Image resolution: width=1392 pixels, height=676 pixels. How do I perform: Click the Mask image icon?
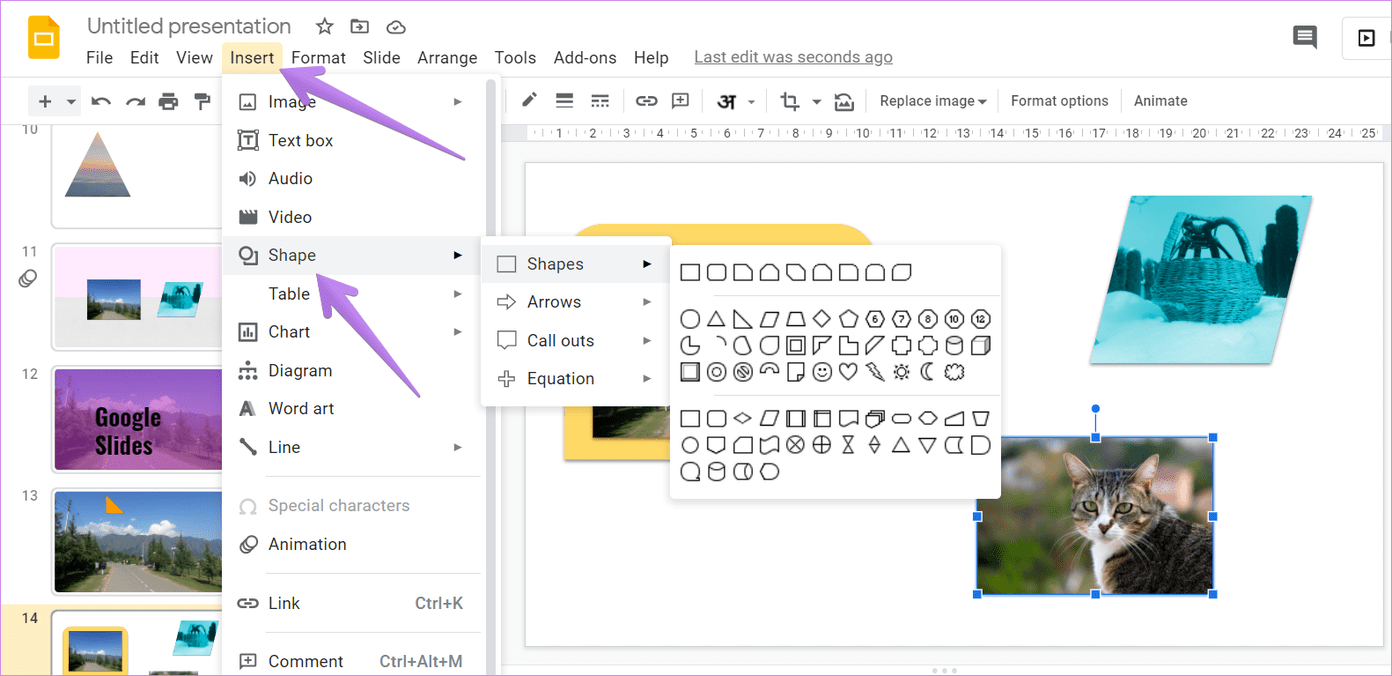point(843,100)
